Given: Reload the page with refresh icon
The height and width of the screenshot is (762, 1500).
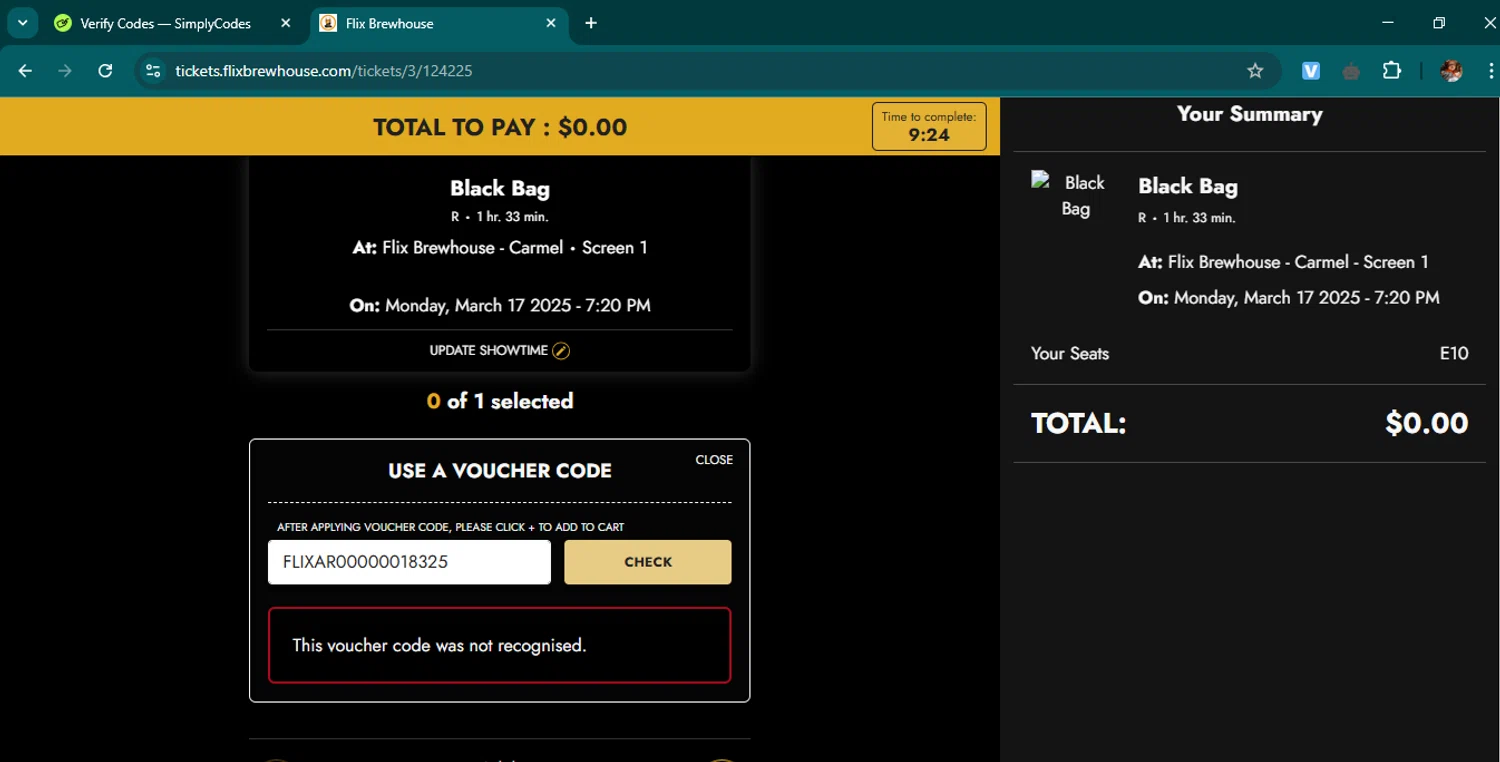Looking at the screenshot, I should point(105,71).
